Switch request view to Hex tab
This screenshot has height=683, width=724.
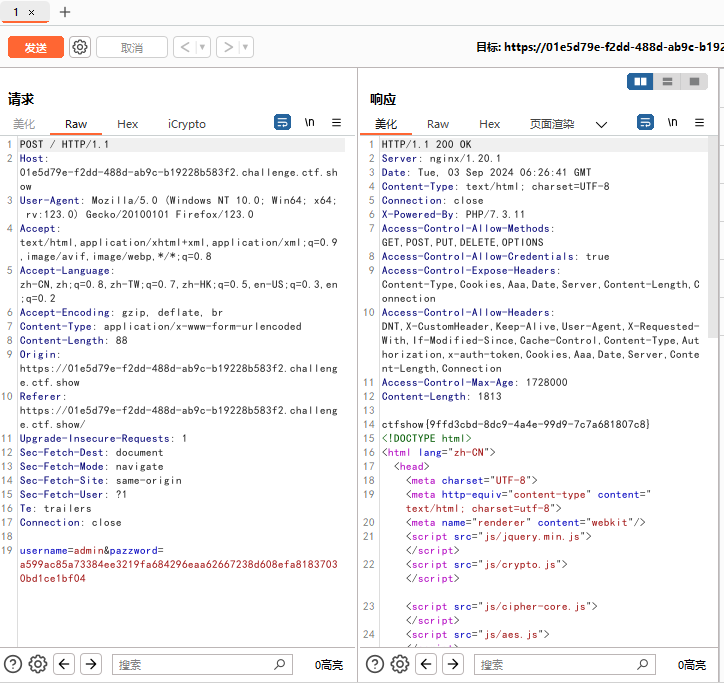click(x=127, y=124)
